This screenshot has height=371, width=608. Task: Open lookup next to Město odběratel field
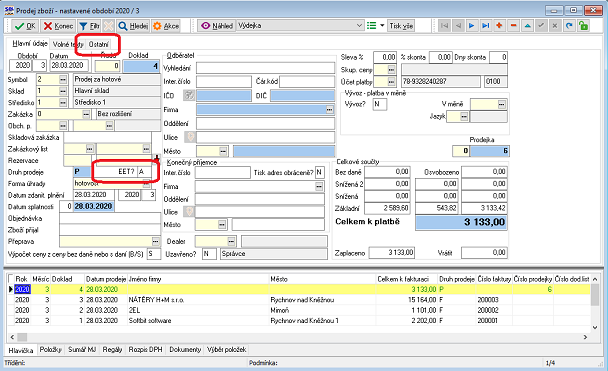[x=223, y=151]
